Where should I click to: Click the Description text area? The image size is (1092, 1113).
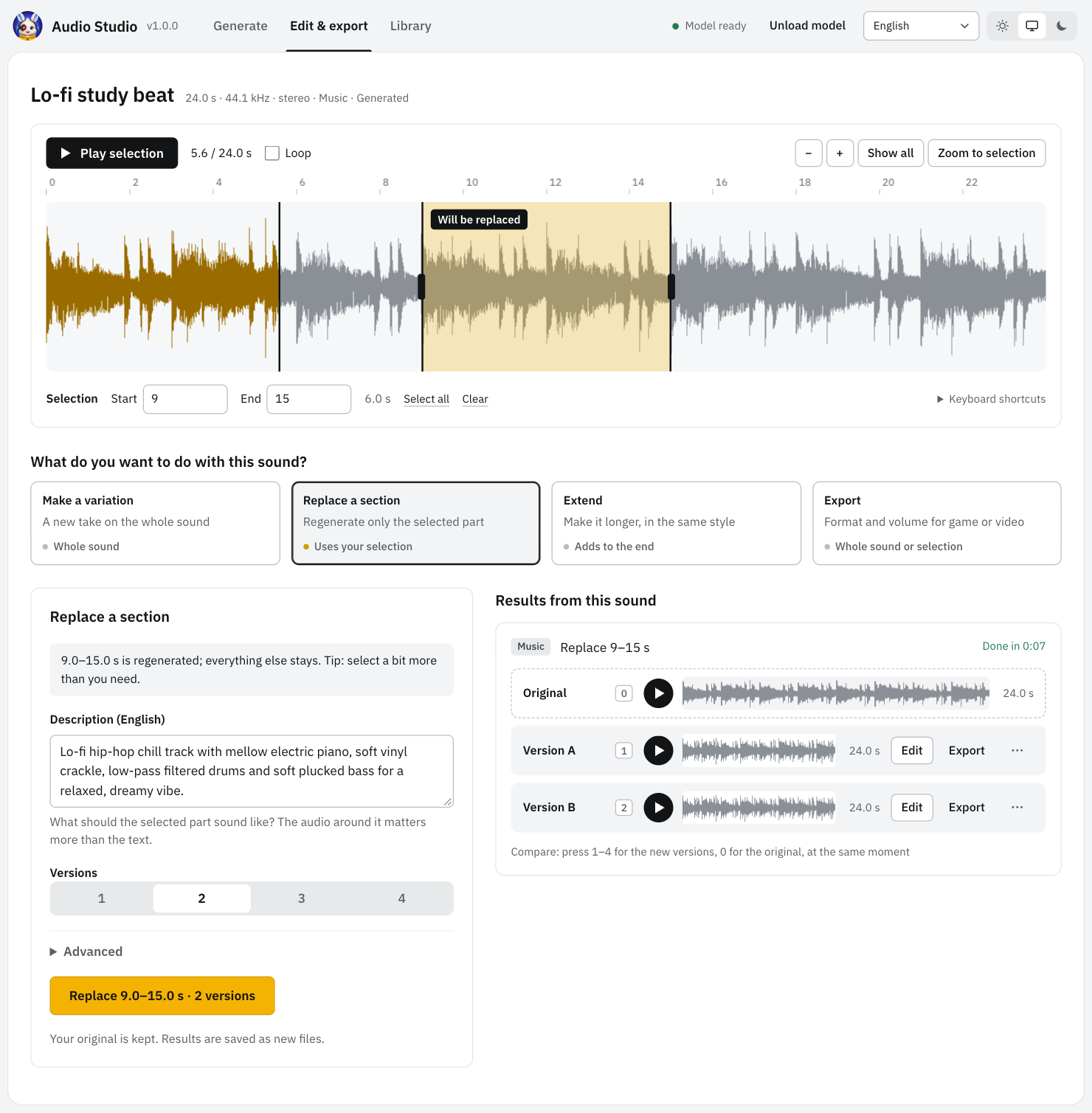[252, 772]
